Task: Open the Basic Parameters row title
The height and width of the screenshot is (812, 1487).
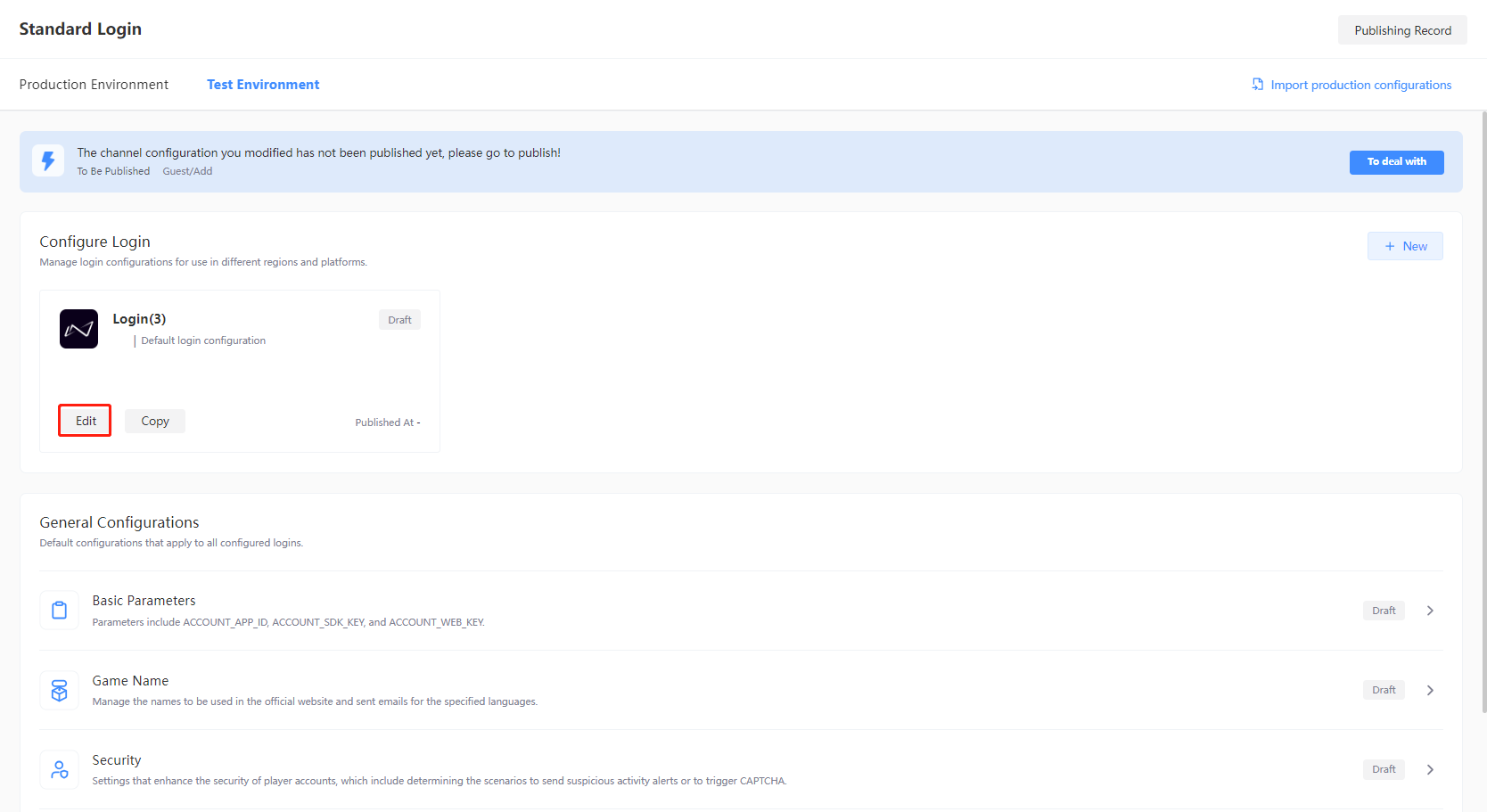Action: [x=144, y=601]
